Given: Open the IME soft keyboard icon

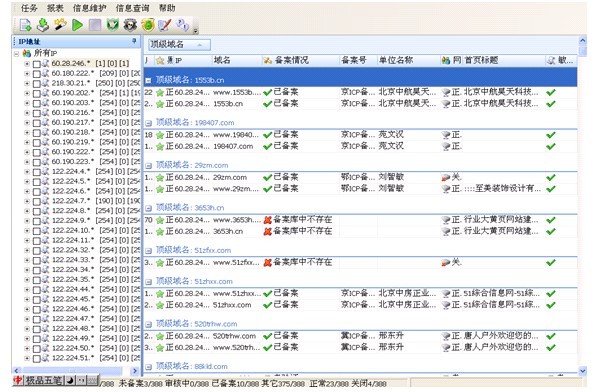Looking at the screenshot, I should pyautogui.click(x=92, y=380).
